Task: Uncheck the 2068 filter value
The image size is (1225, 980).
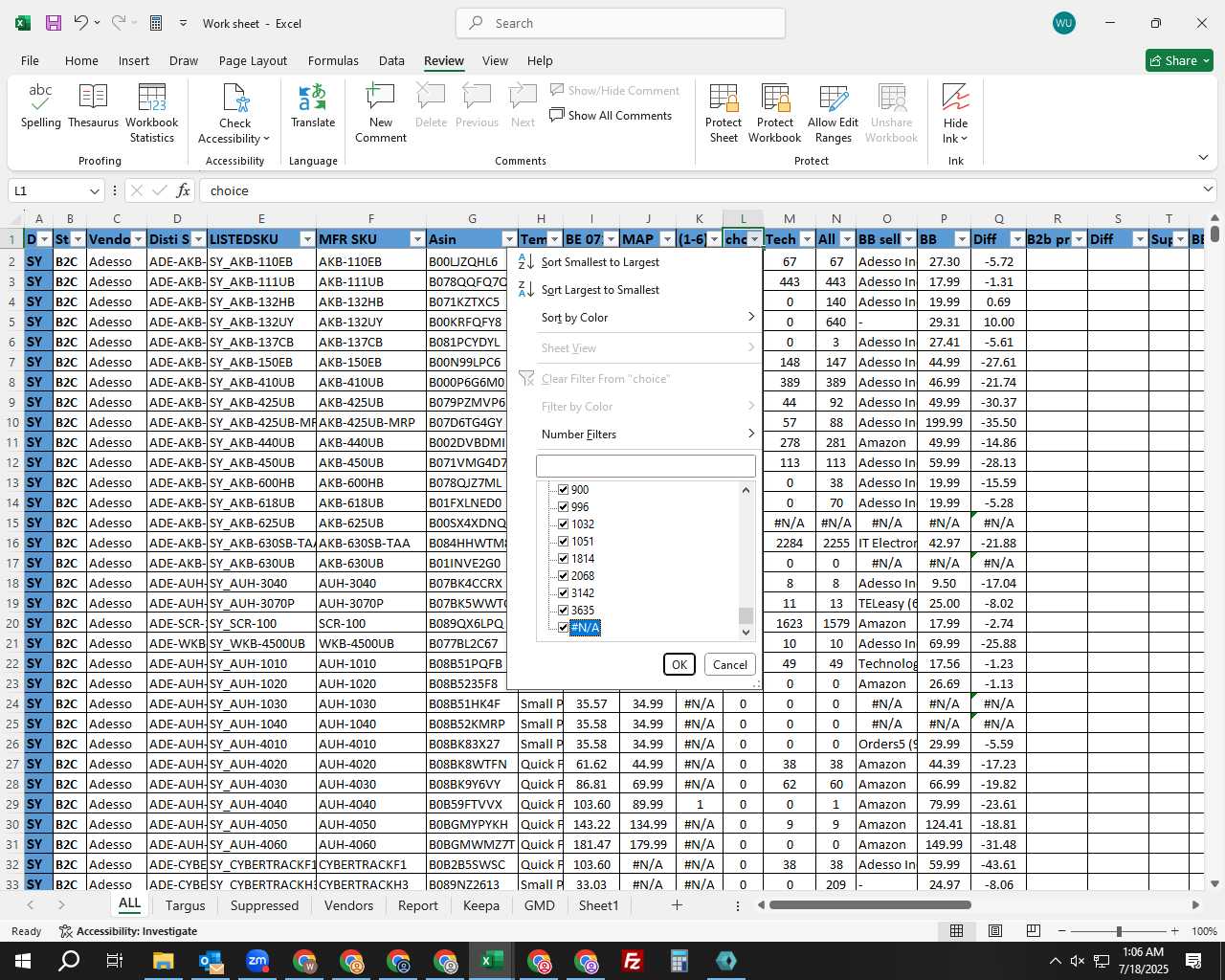Action: click(564, 575)
